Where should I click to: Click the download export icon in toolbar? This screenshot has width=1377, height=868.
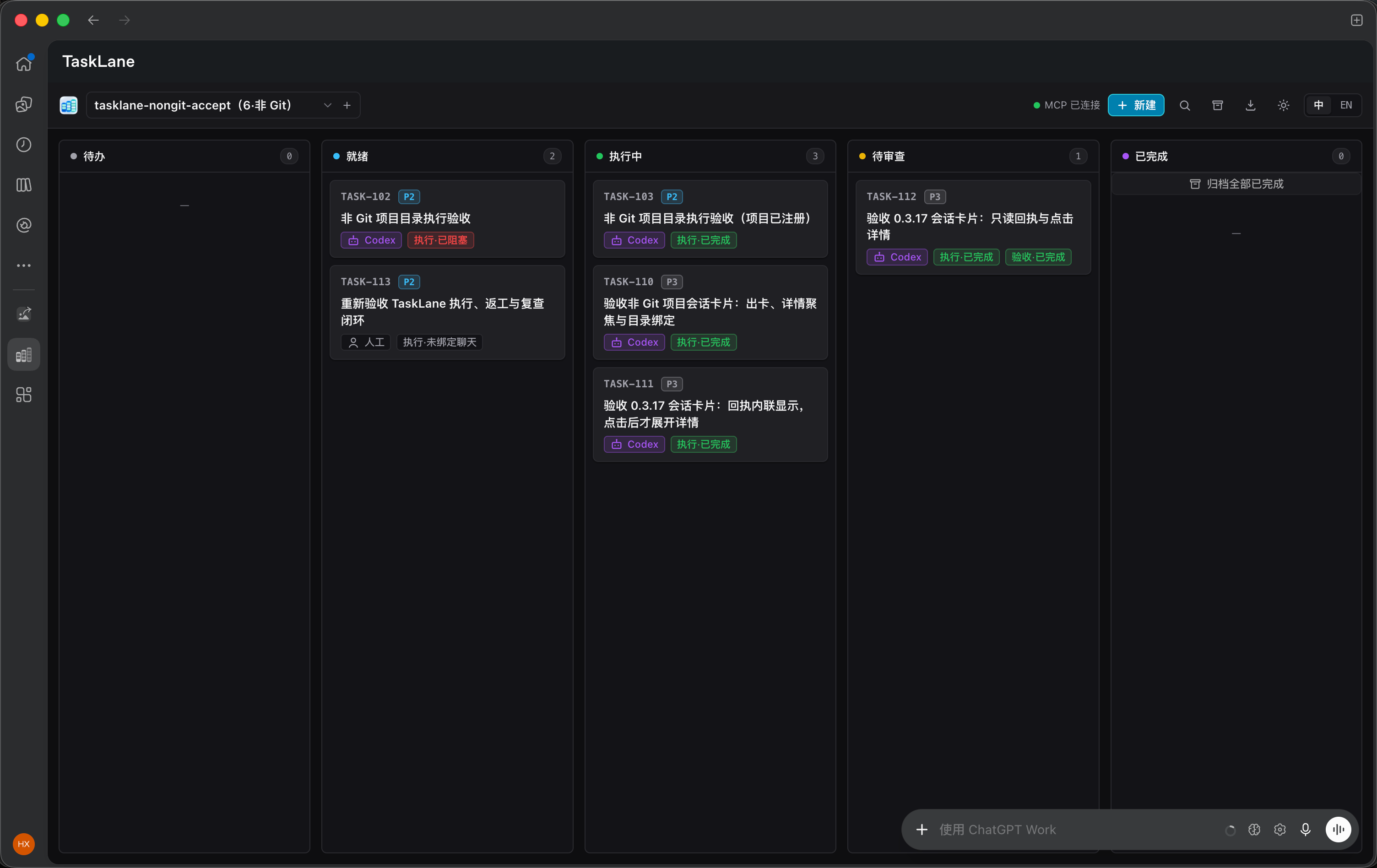[1251, 105]
